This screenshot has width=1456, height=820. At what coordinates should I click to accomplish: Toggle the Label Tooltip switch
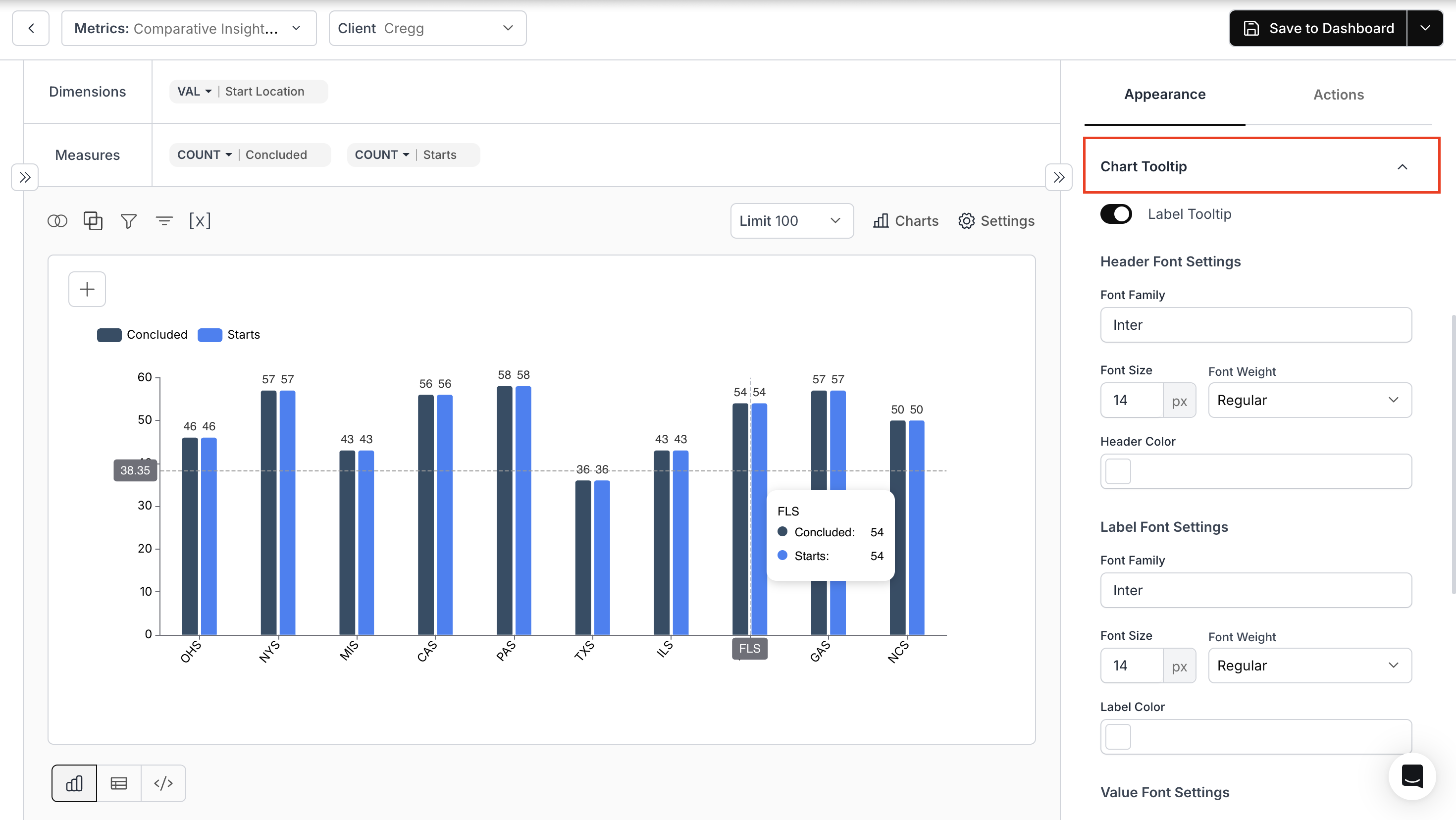1116,214
